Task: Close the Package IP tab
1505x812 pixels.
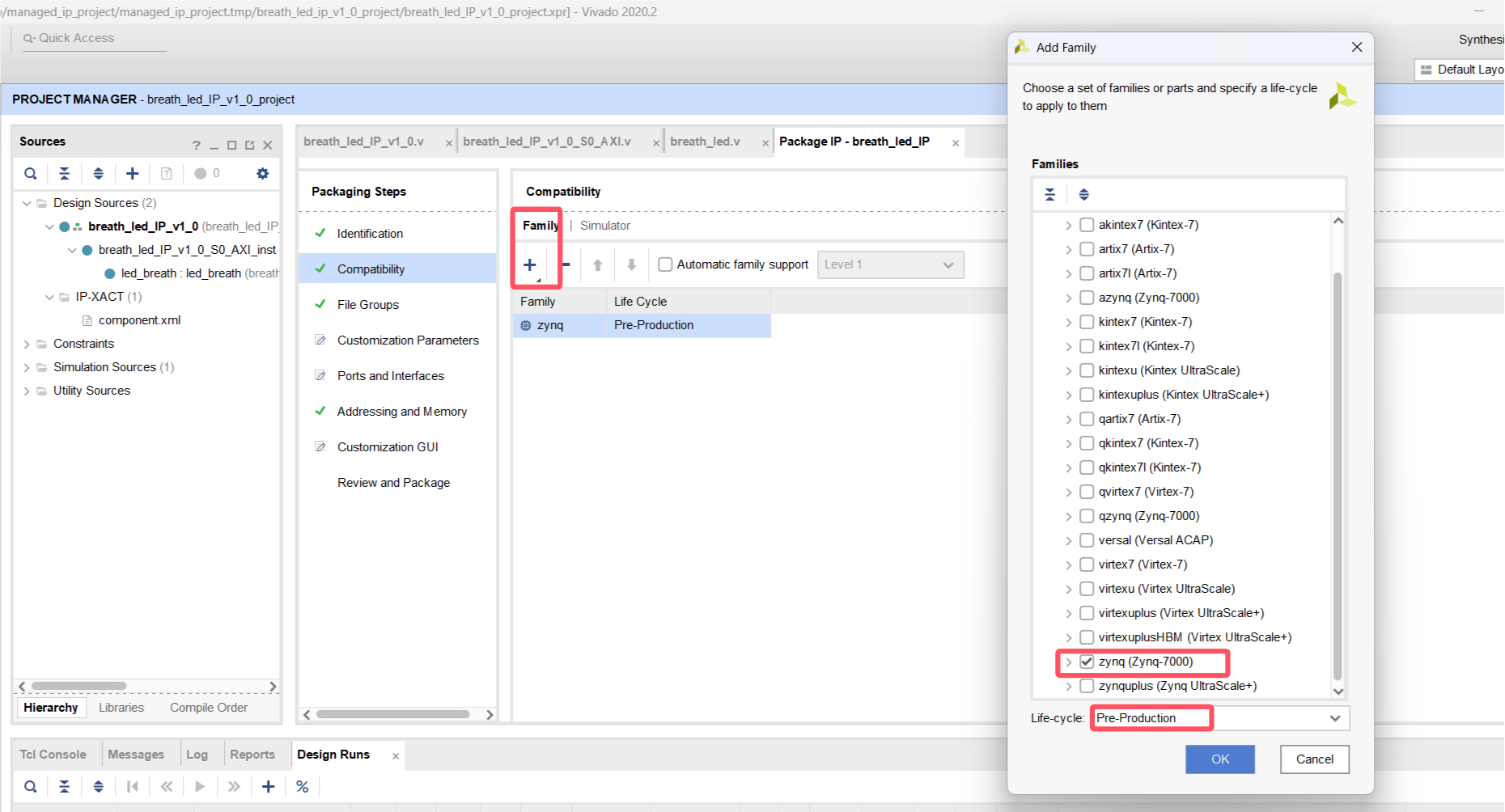Action: tap(956, 143)
